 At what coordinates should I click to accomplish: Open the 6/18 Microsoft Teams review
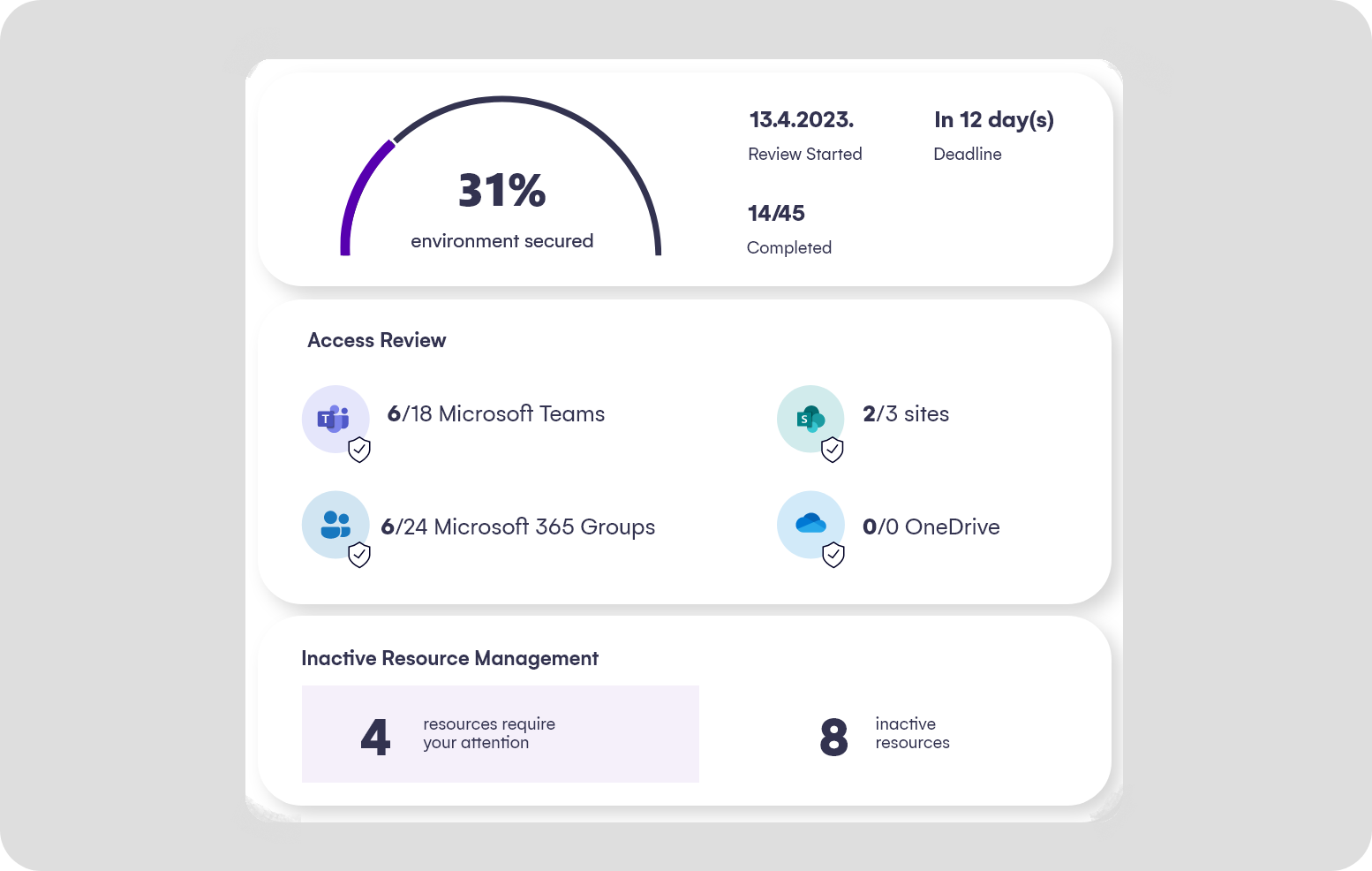pos(497,413)
